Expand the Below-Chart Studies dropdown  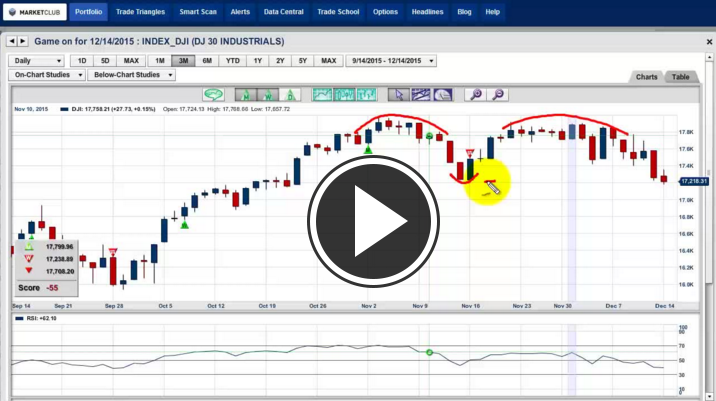[132, 75]
